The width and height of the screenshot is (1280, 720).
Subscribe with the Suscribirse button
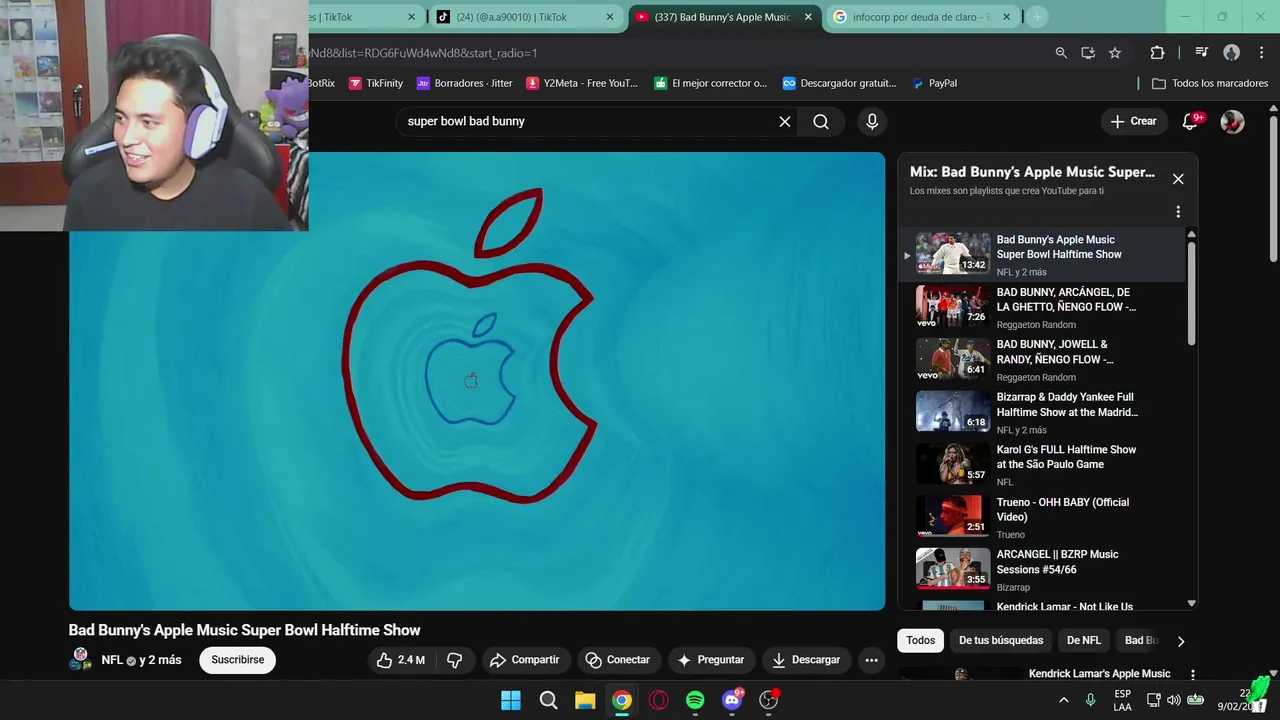click(x=238, y=660)
